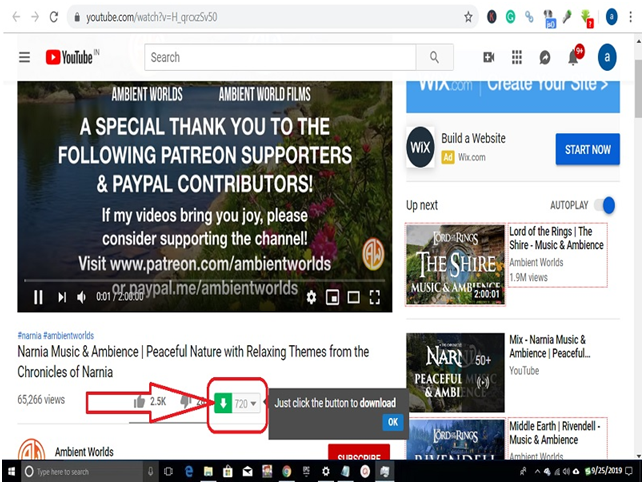
Task: Open video settings gear
Action: click(311, 297)
